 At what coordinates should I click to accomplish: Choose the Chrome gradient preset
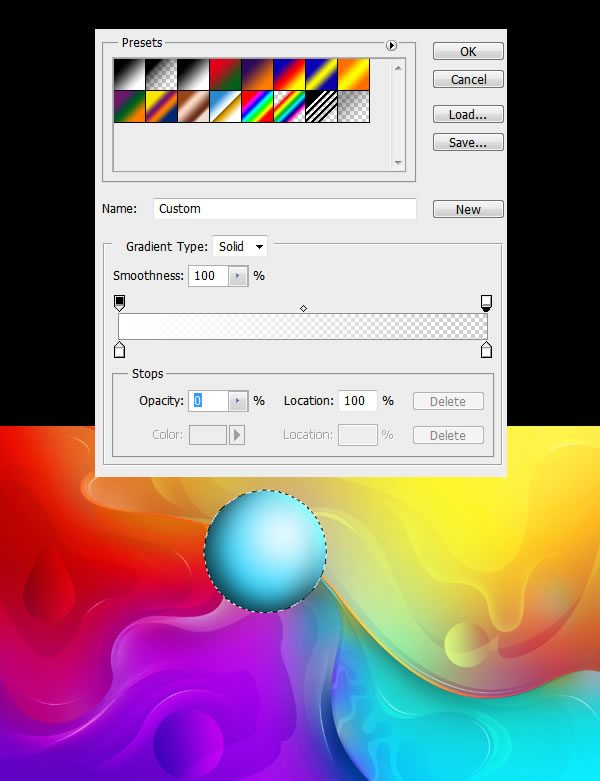point(225,106)
